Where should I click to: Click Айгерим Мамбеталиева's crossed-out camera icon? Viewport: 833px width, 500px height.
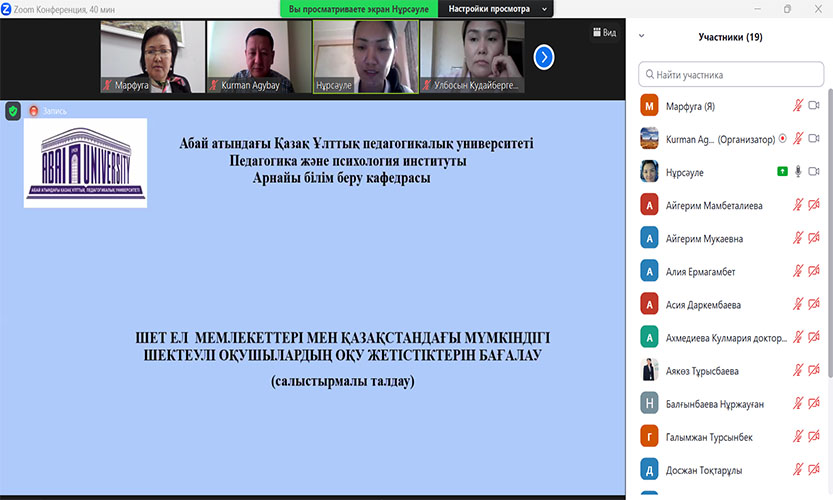click(814, 205)
